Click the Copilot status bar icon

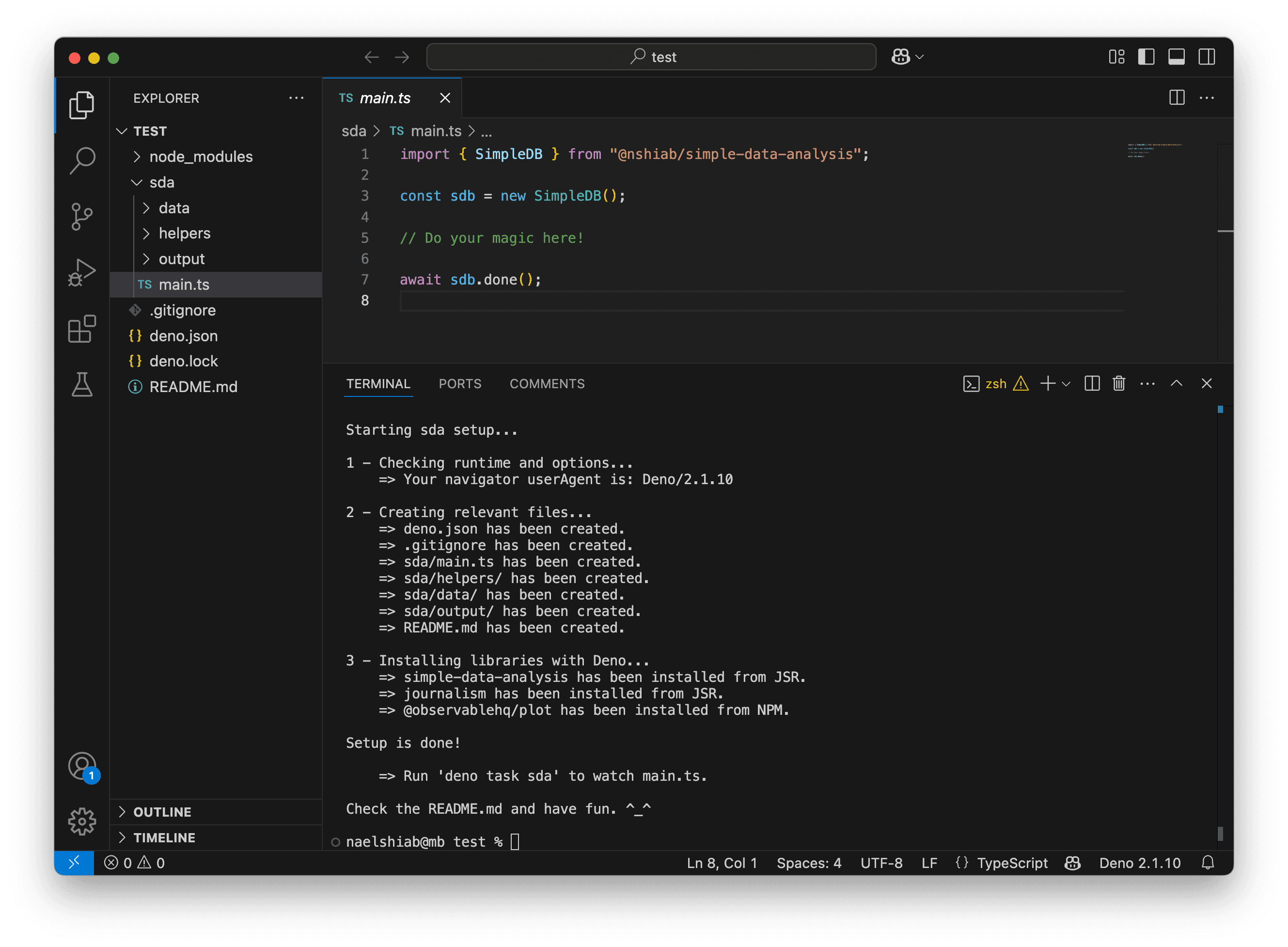(x=1072, y=863)
